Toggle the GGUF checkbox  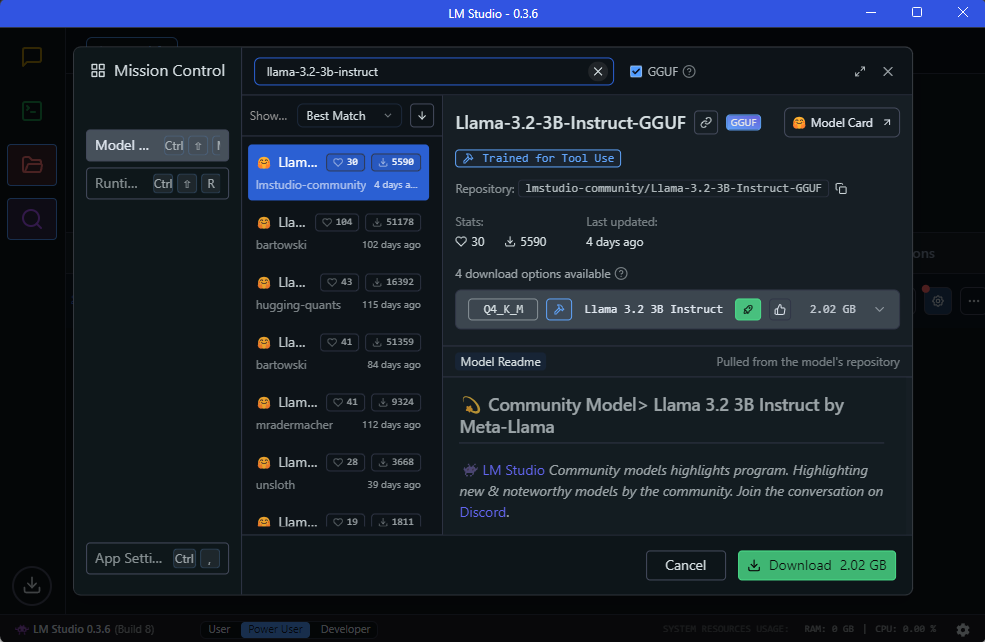pyautogui.click(x=636, y=72)
